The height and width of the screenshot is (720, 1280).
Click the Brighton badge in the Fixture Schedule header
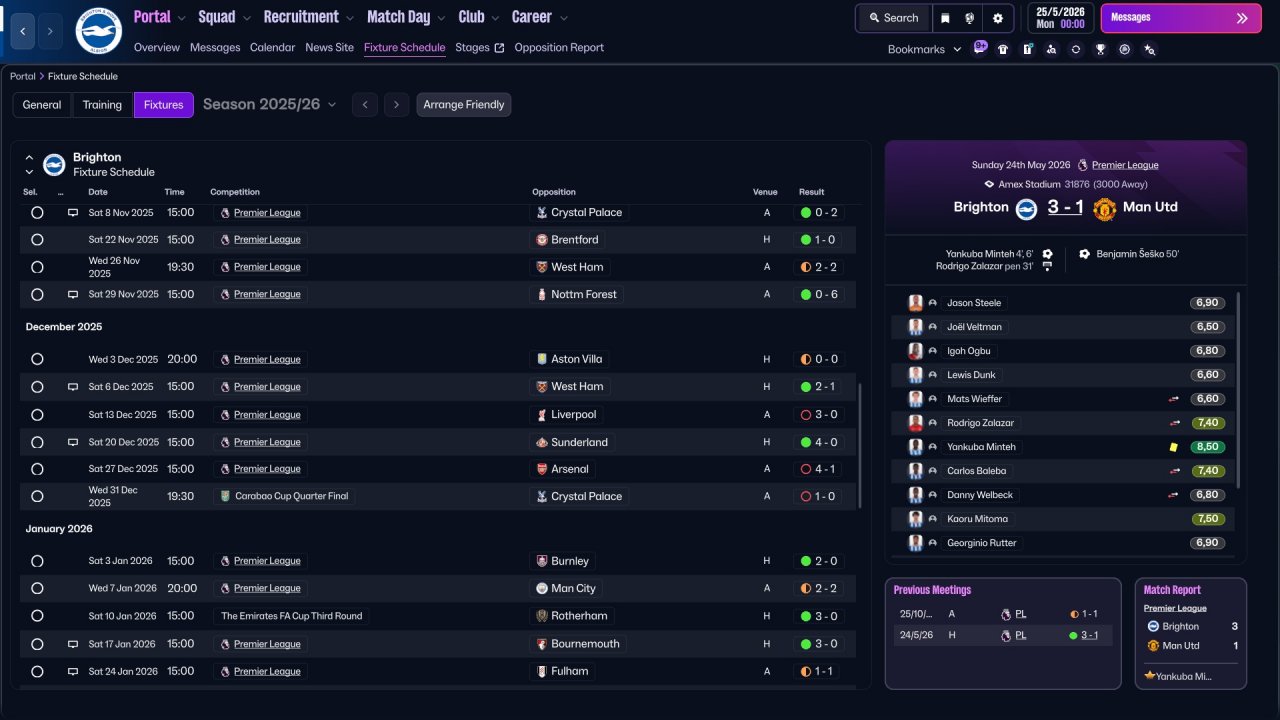coord(54,164)
